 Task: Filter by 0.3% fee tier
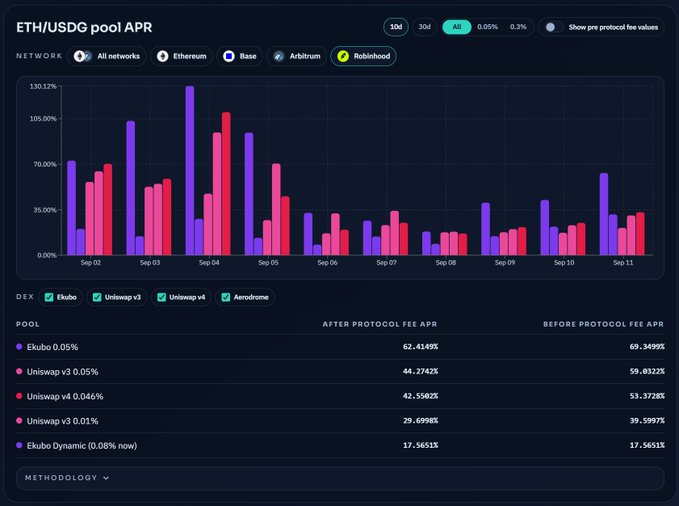click(x=518, y=27)
